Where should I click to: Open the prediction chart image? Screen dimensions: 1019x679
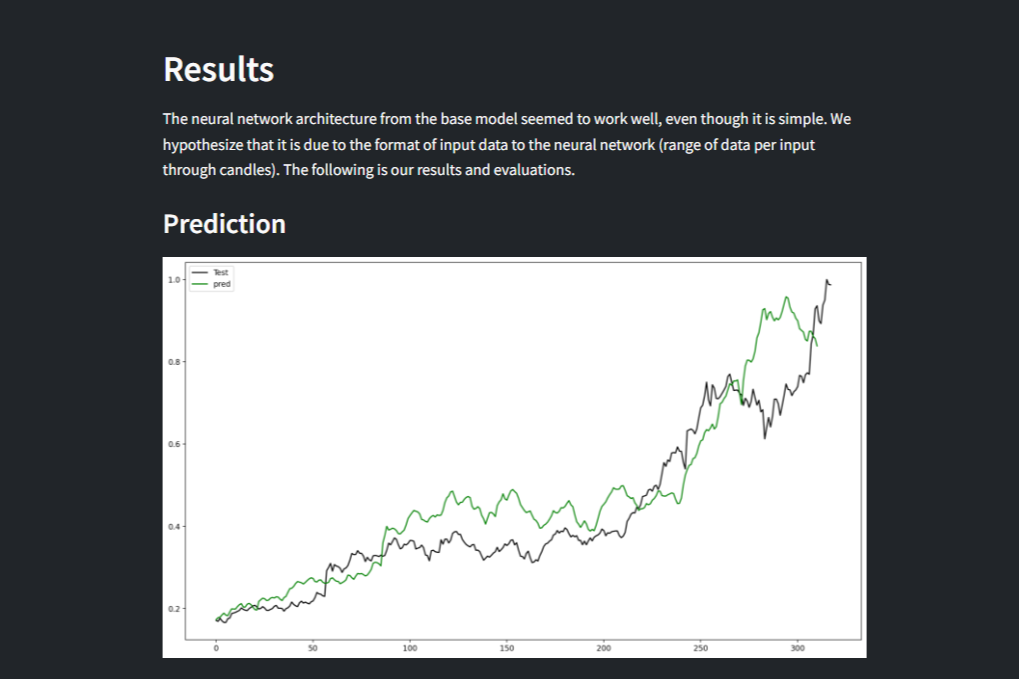click(514, 457)
